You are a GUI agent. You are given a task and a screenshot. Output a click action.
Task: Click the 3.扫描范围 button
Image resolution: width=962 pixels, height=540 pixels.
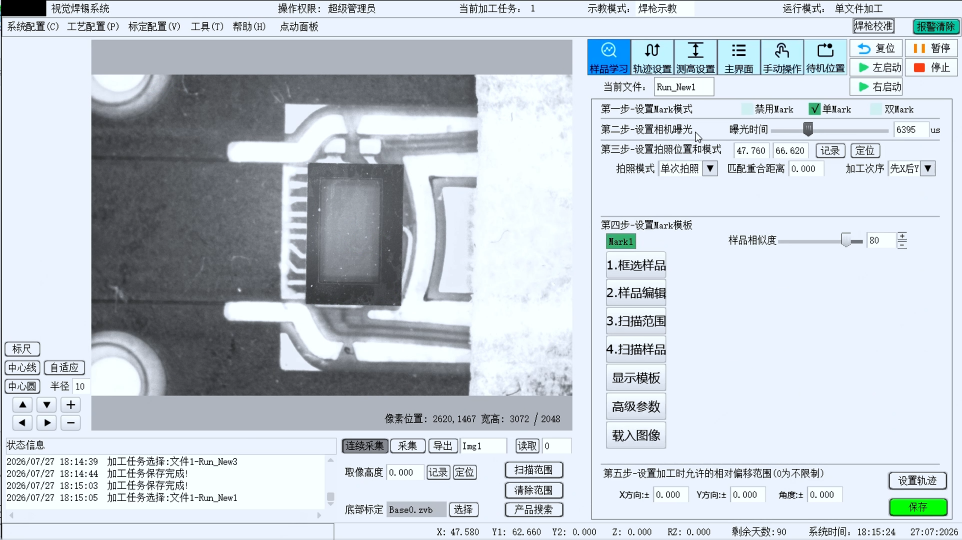click(636, 322)
